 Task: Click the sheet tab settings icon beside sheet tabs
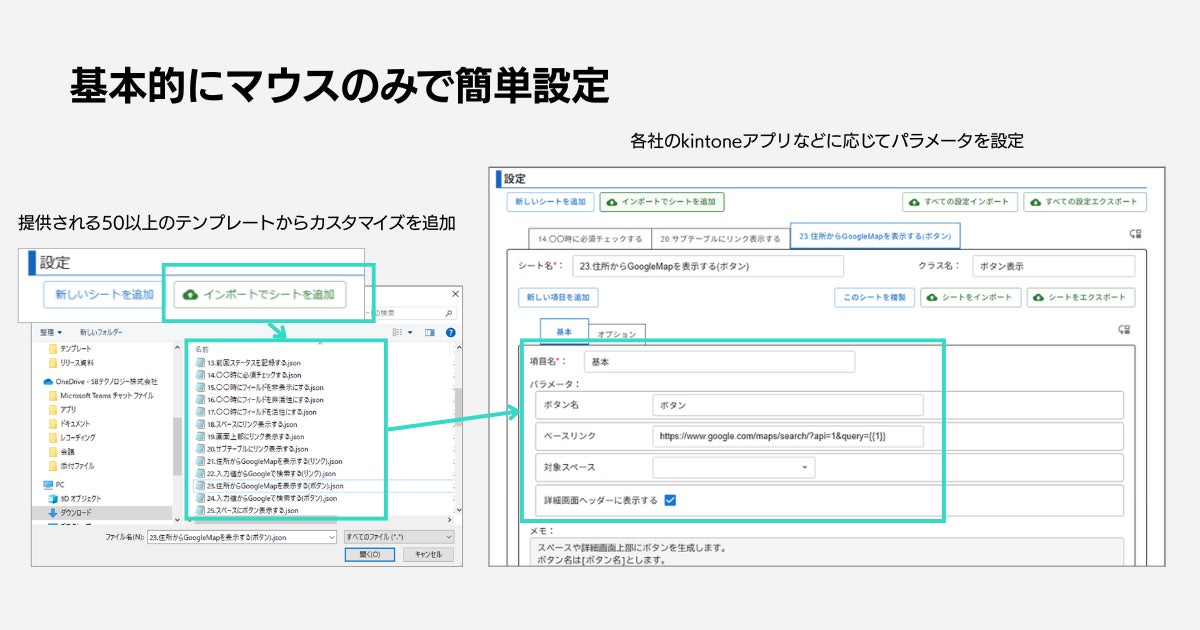tap(1135, 235)
